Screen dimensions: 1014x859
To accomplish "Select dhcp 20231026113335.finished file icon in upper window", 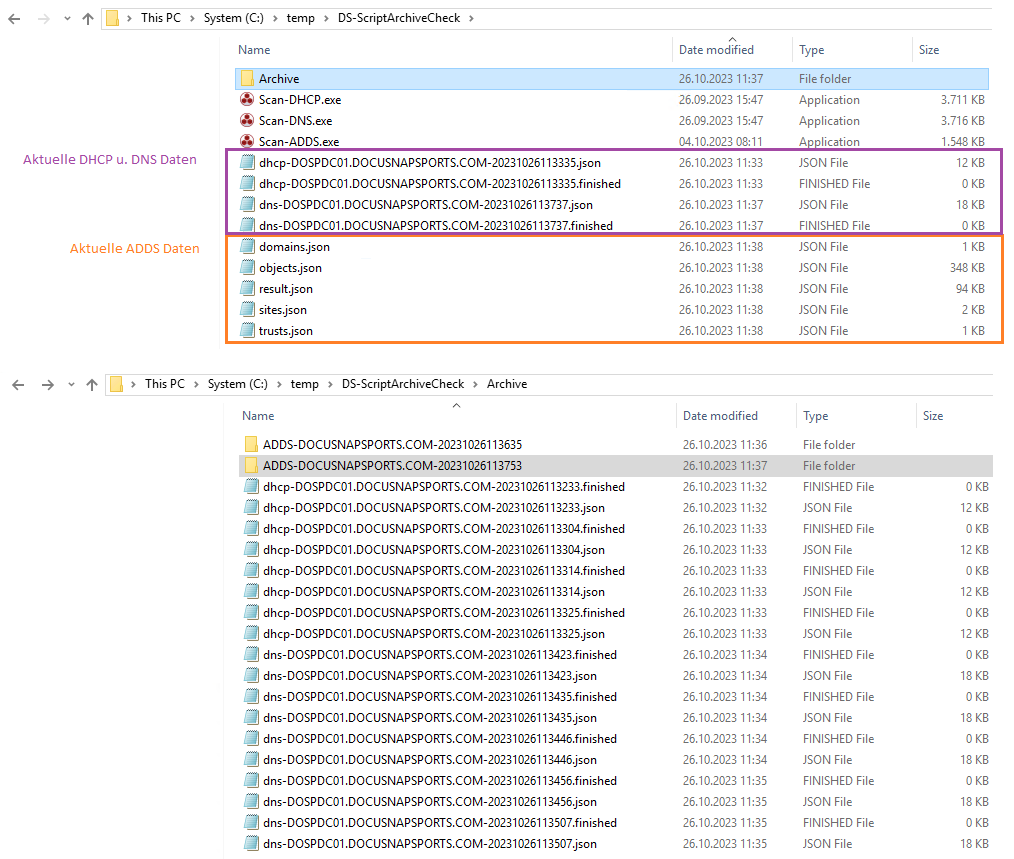I will pos(247,183).
